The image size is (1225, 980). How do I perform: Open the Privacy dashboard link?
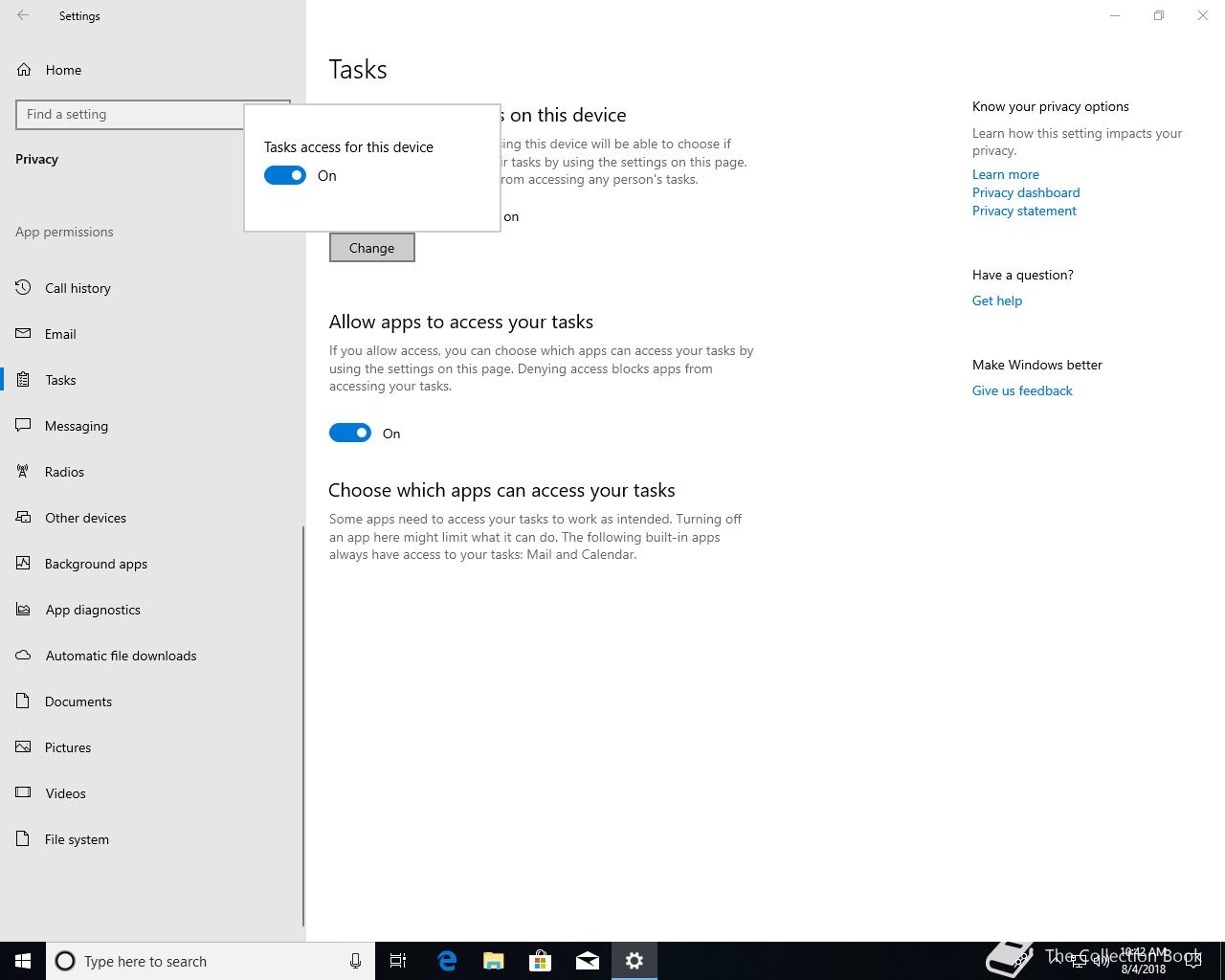[x=1026, y=192]
